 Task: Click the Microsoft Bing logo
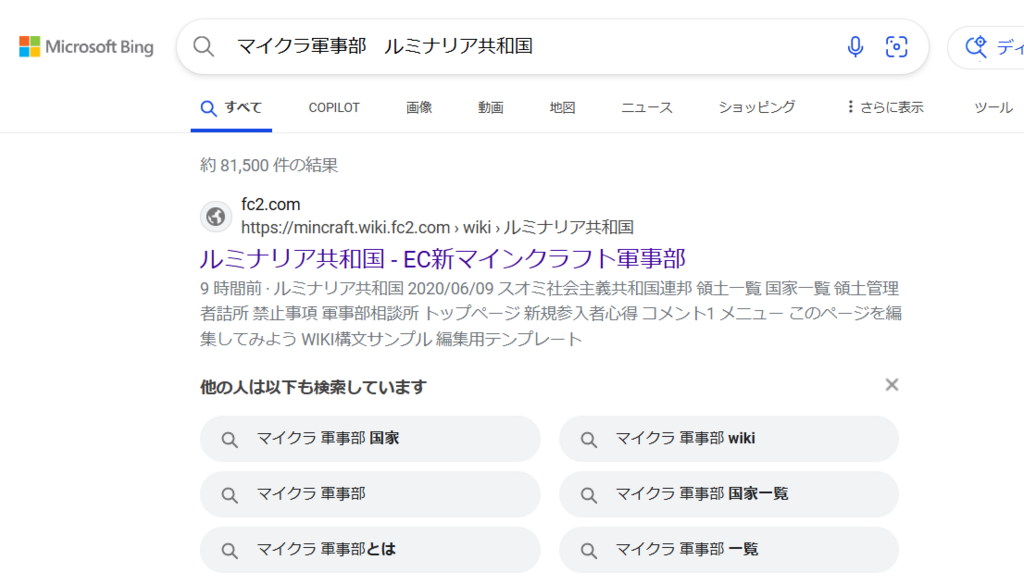(x=86, y=47)
